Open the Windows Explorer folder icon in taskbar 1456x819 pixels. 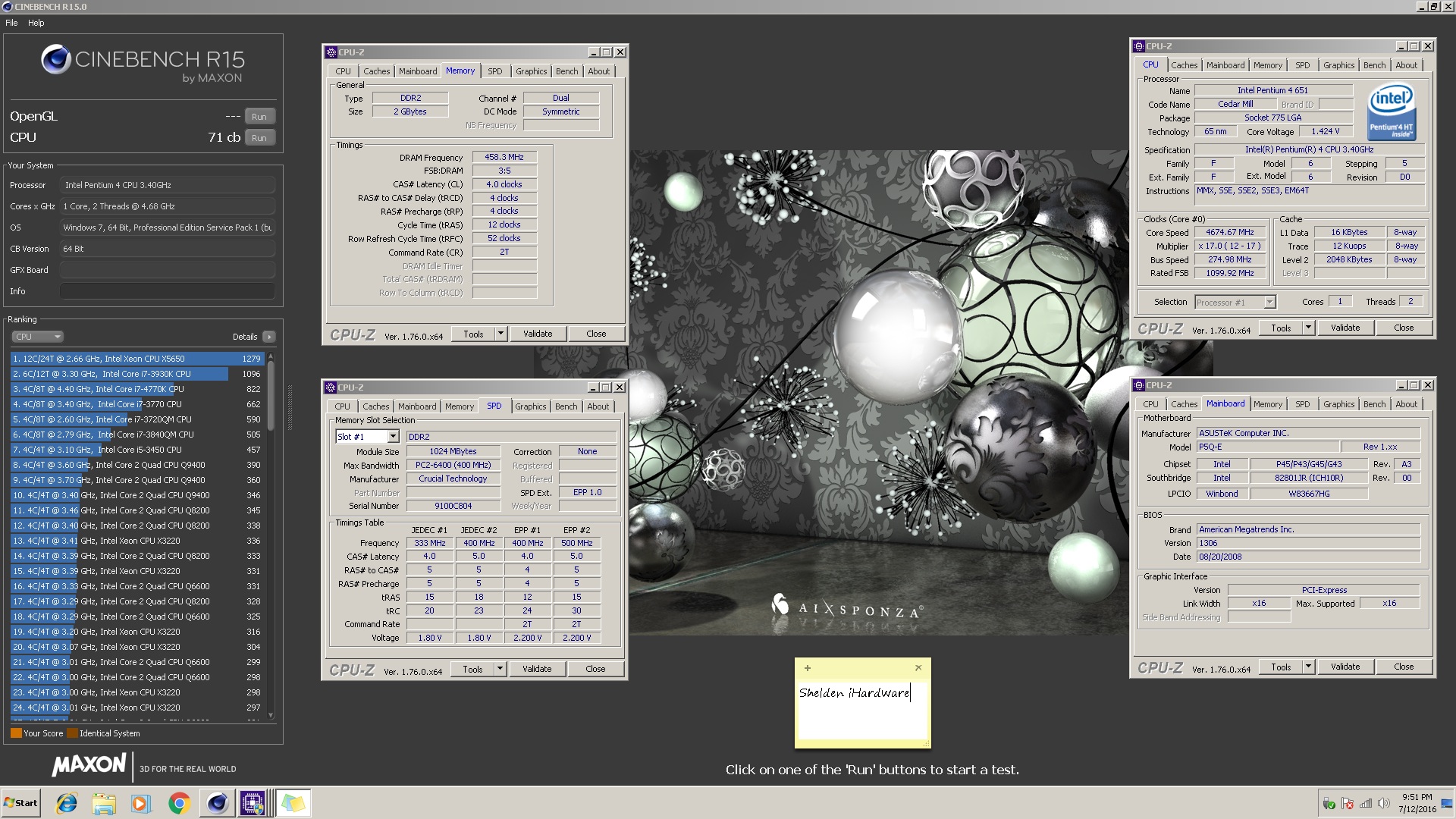click(x=104, y=803)
